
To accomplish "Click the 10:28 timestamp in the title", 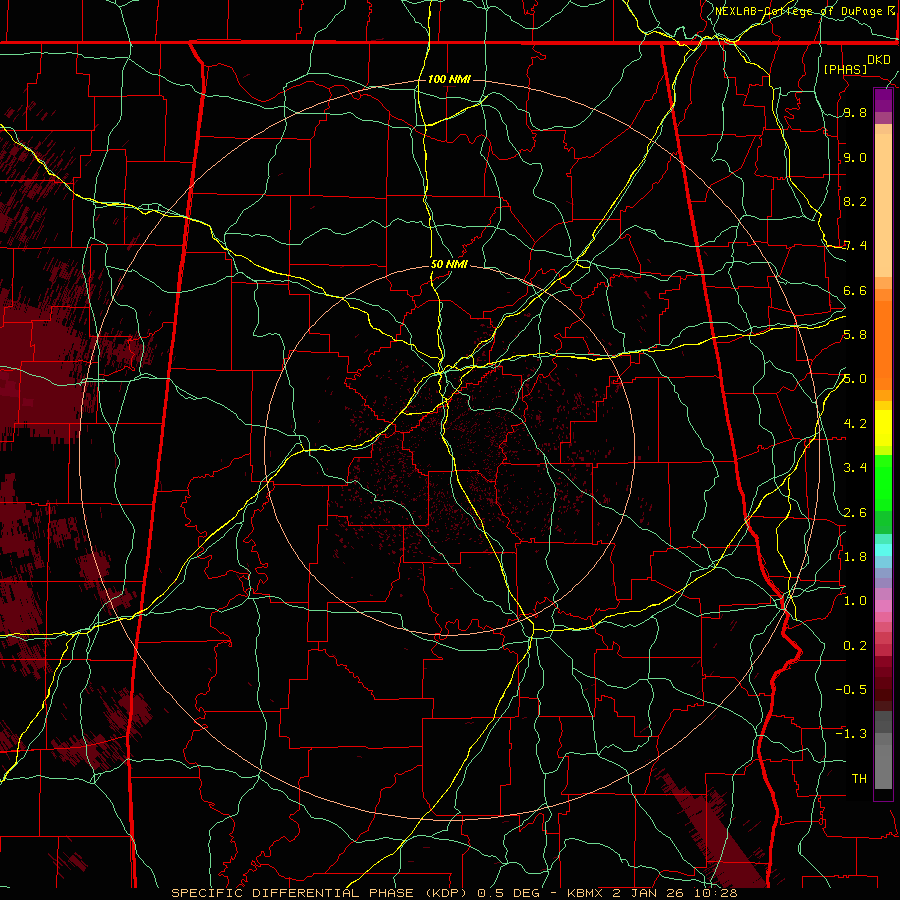I will point(716,893).
